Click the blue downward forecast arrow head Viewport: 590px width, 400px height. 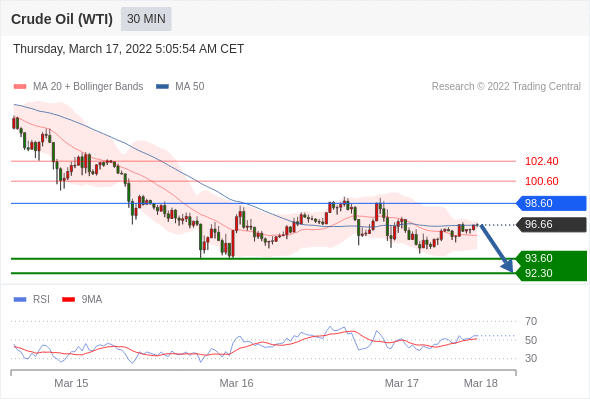coord(508,266)
